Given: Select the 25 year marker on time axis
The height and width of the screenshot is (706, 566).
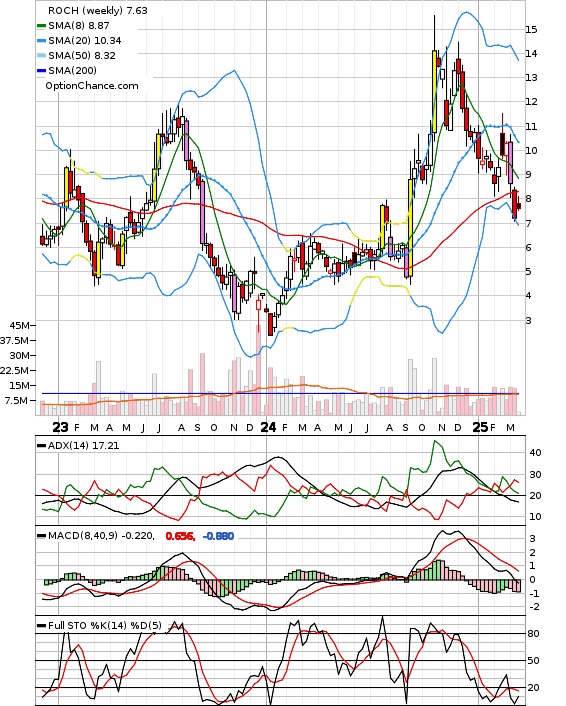Looking at the screenshot, I should pos(480,427).
